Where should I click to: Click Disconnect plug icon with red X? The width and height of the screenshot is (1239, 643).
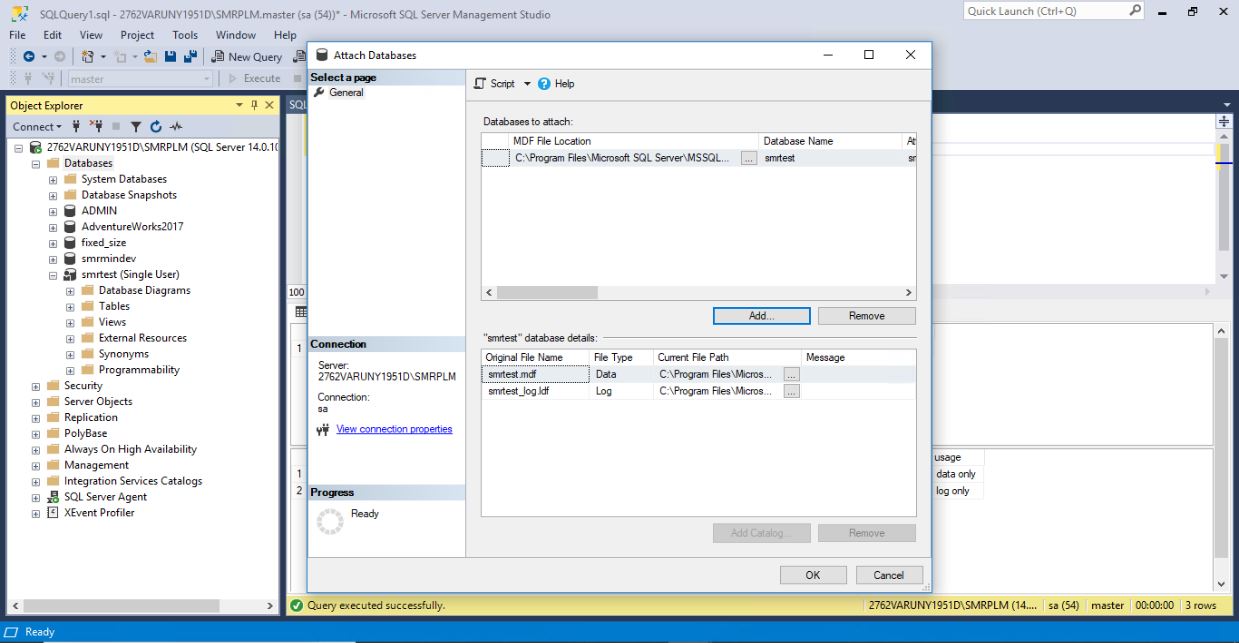(x=97, y=127)
